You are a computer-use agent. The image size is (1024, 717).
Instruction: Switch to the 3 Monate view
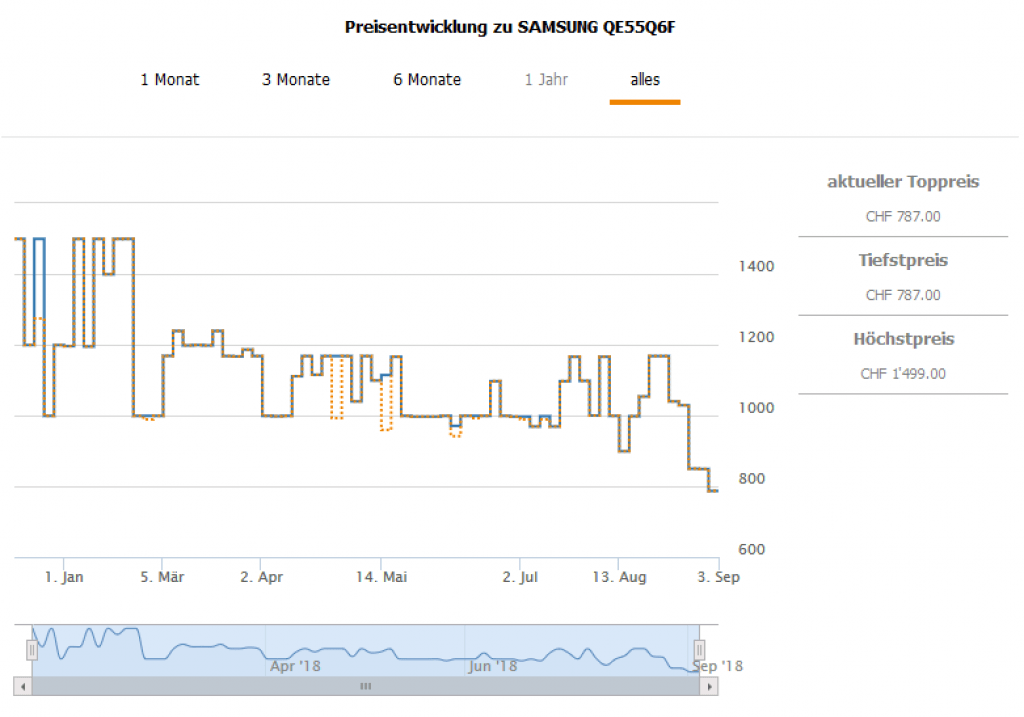tap(296, 80)
